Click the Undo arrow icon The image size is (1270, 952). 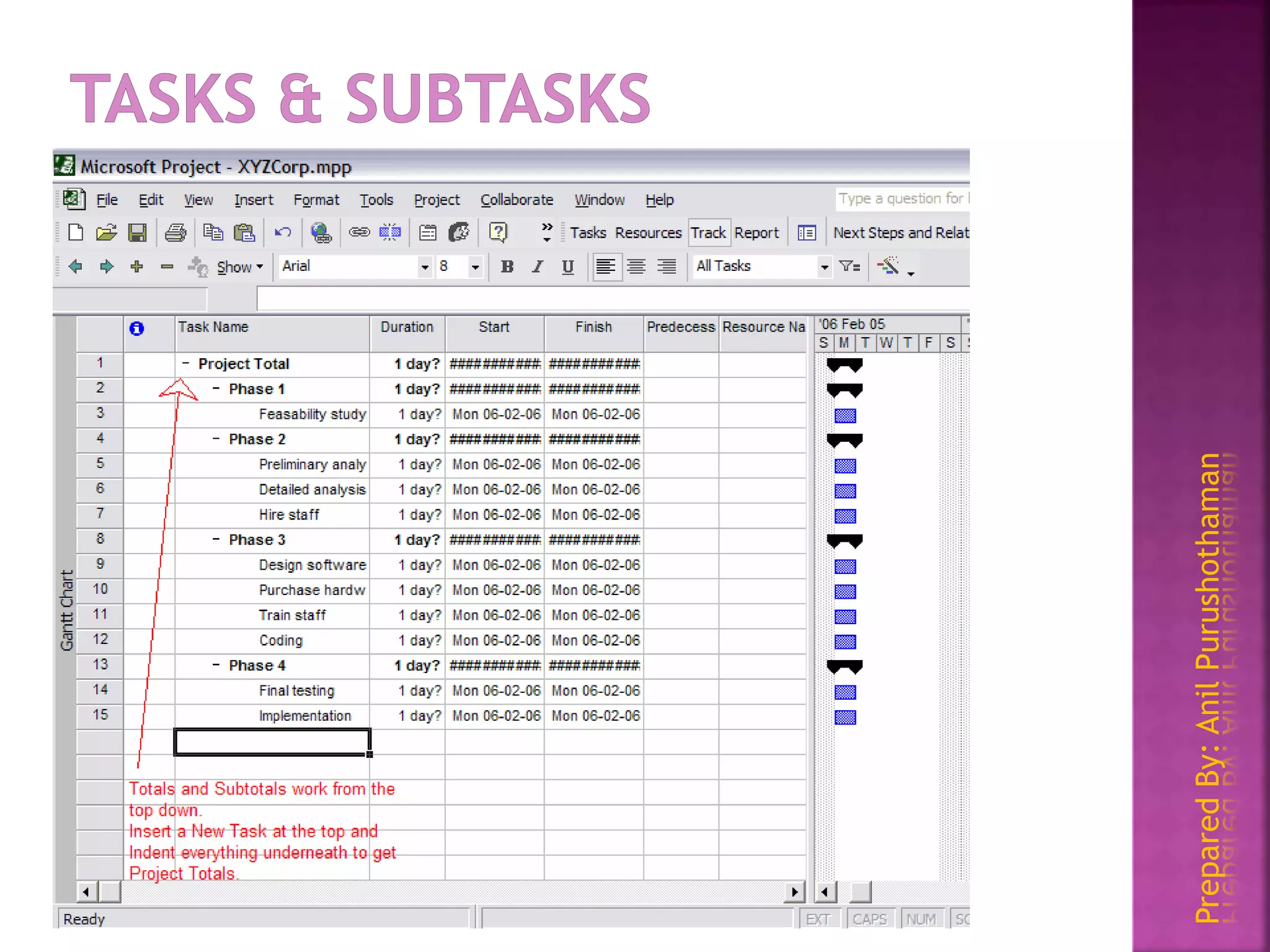283,233
